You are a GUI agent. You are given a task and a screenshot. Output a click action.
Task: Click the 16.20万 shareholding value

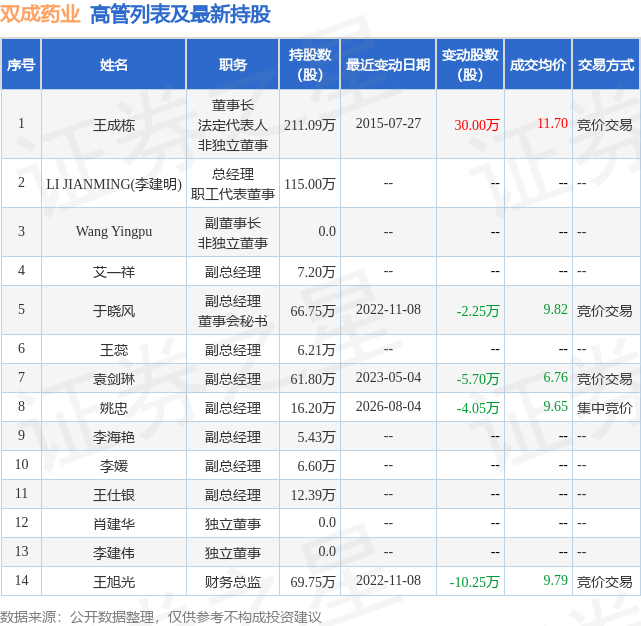313,408
